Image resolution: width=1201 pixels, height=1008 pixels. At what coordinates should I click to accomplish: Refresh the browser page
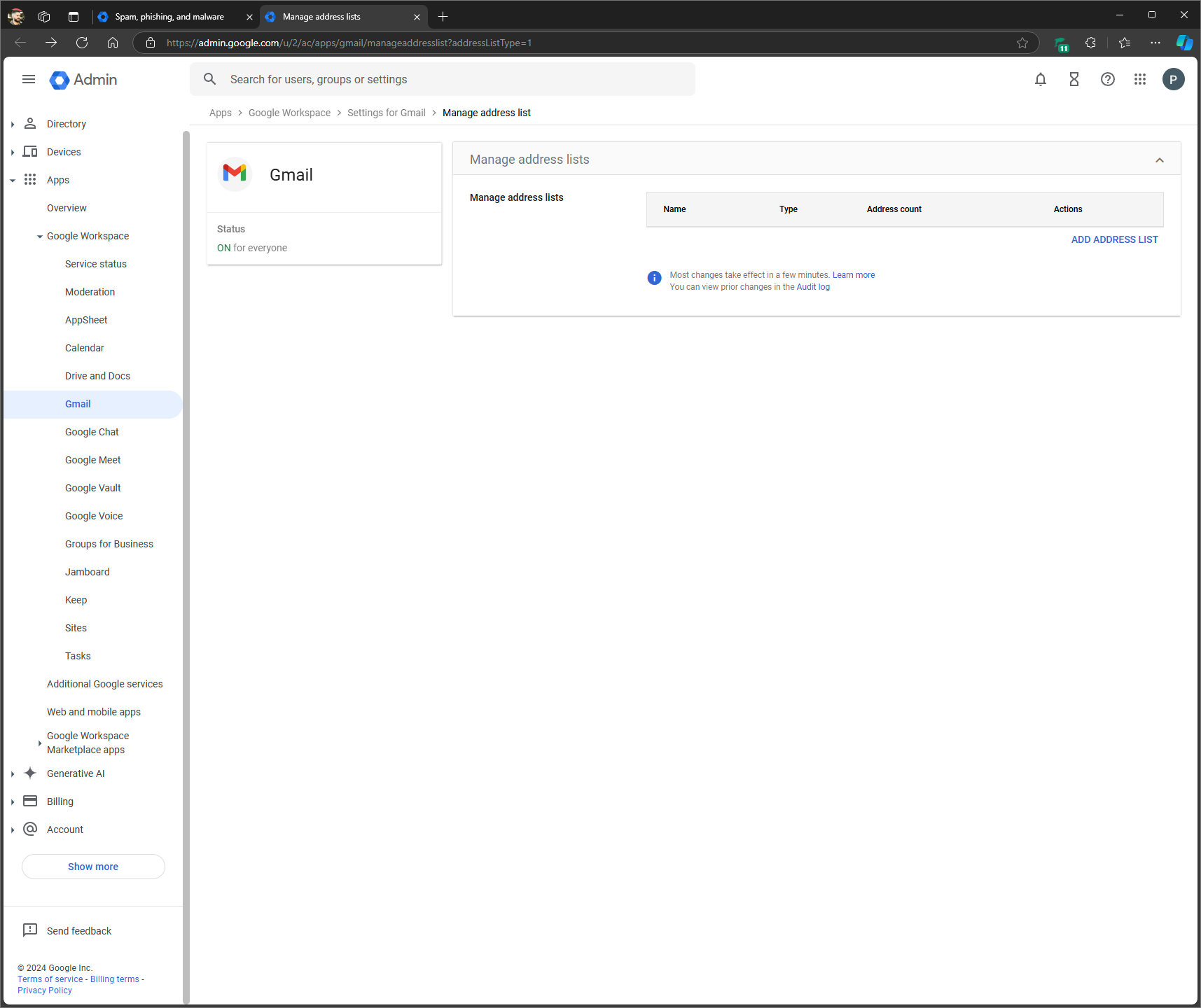pyautogui.click(x=82, y=43)
